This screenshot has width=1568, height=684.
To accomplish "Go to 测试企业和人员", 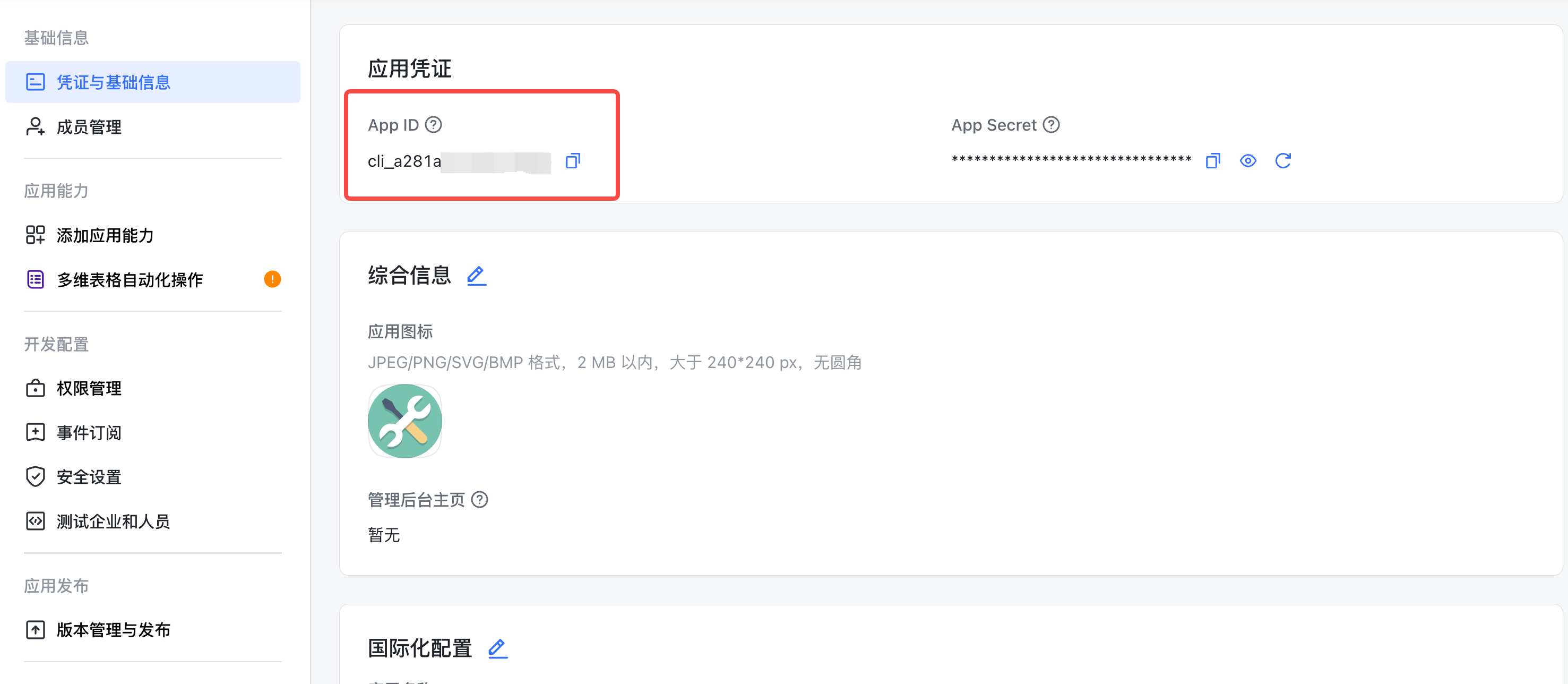I will click(x=113, y=521).
